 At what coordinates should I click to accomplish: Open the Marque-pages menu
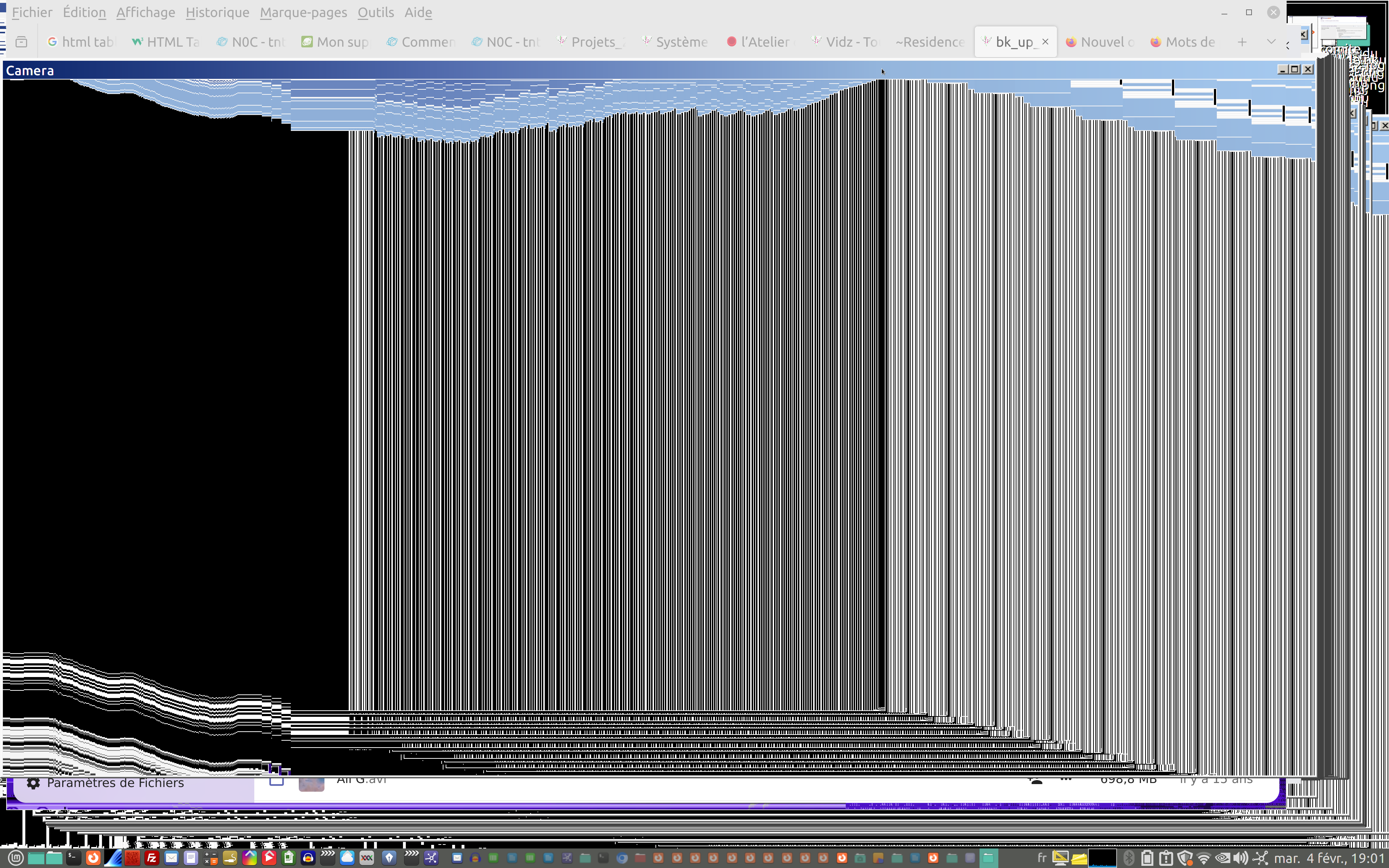[303, 12]
